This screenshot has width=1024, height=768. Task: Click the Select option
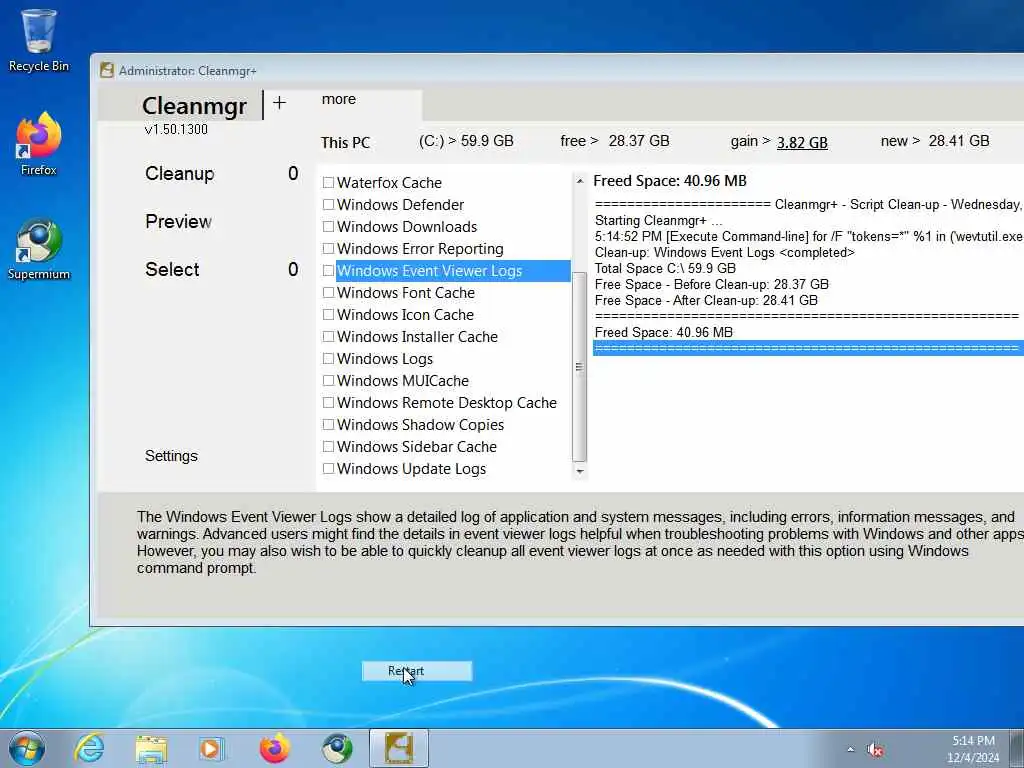coord(172,270)
